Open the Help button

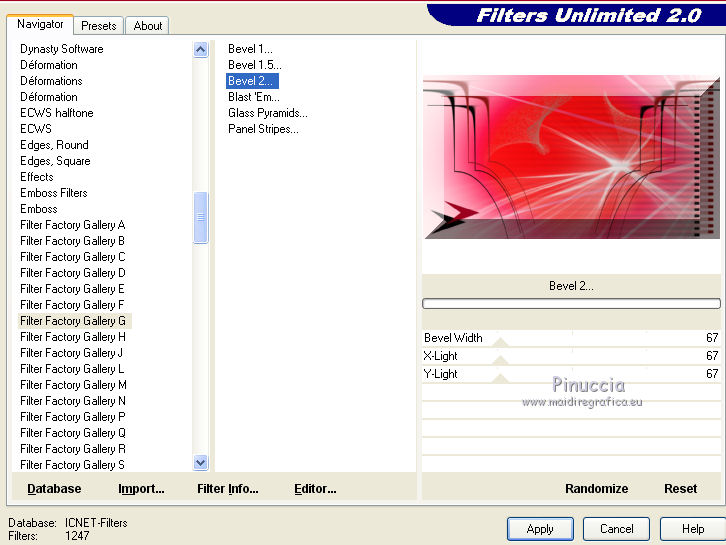[693, 529]
